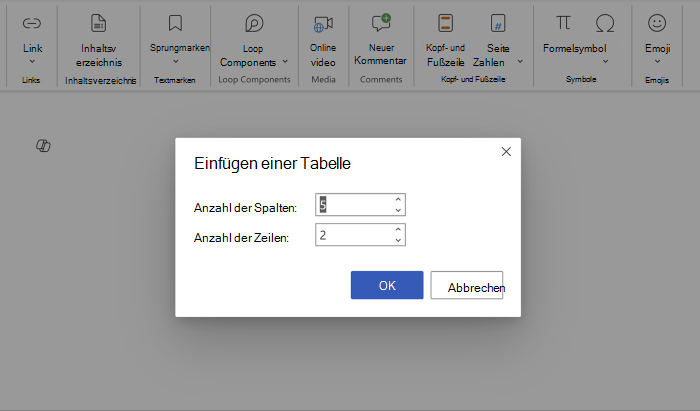Insert a formula with the pi icon

point(563,22)
